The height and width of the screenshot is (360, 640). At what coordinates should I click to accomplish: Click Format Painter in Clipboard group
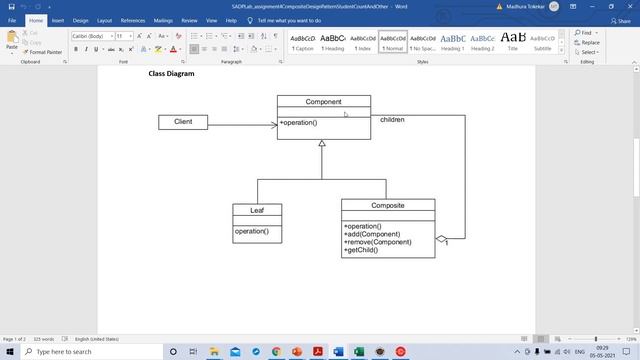click(x=42, y=52)
